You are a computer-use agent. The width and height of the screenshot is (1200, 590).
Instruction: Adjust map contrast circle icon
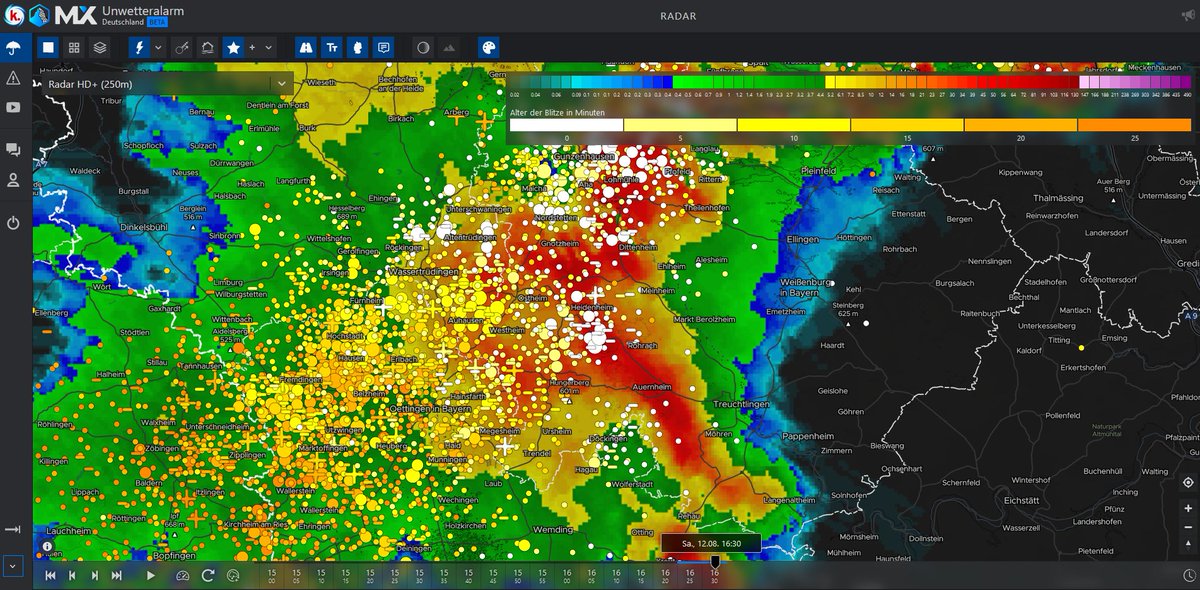(423, 47)
